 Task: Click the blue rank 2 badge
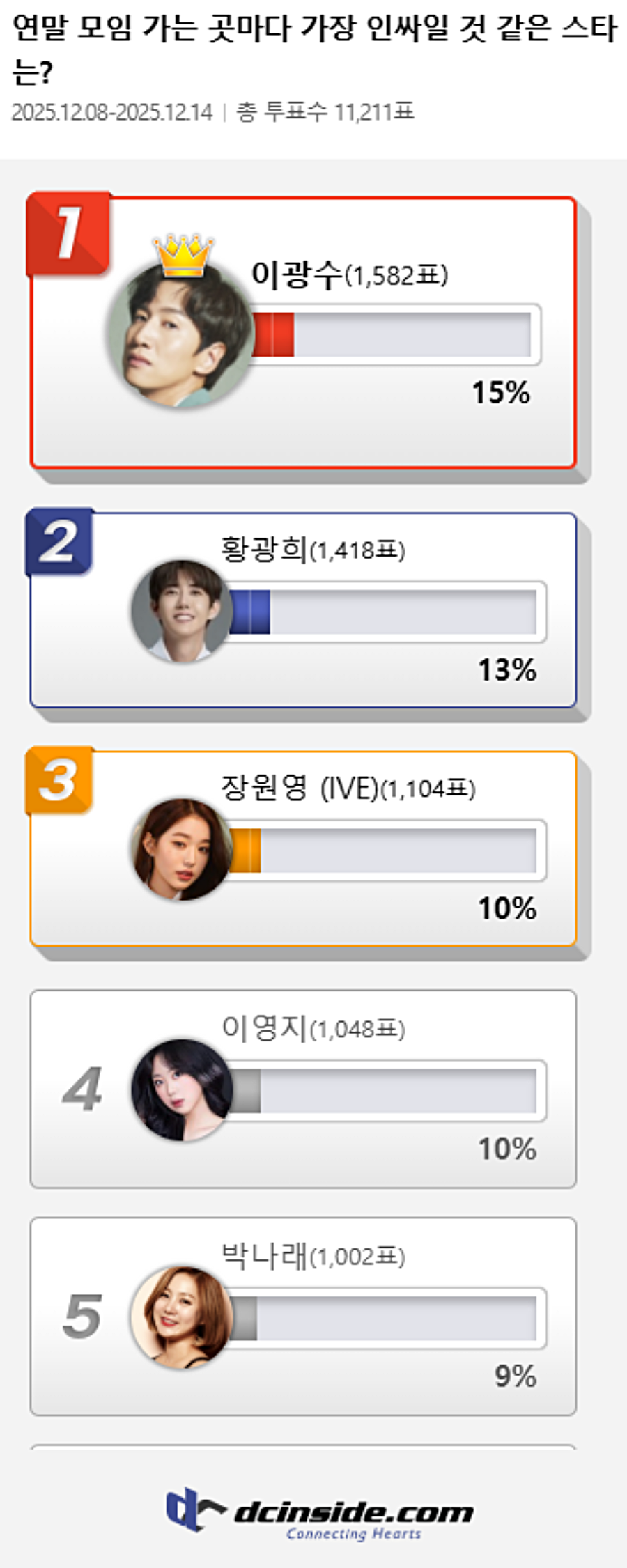[x=59, y=542]
